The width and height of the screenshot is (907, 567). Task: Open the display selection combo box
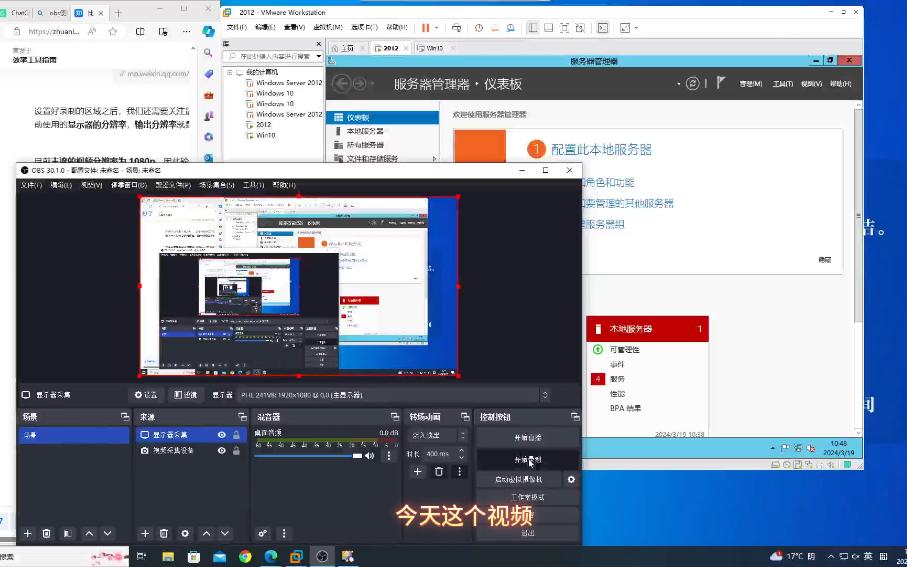coord(393,395)
